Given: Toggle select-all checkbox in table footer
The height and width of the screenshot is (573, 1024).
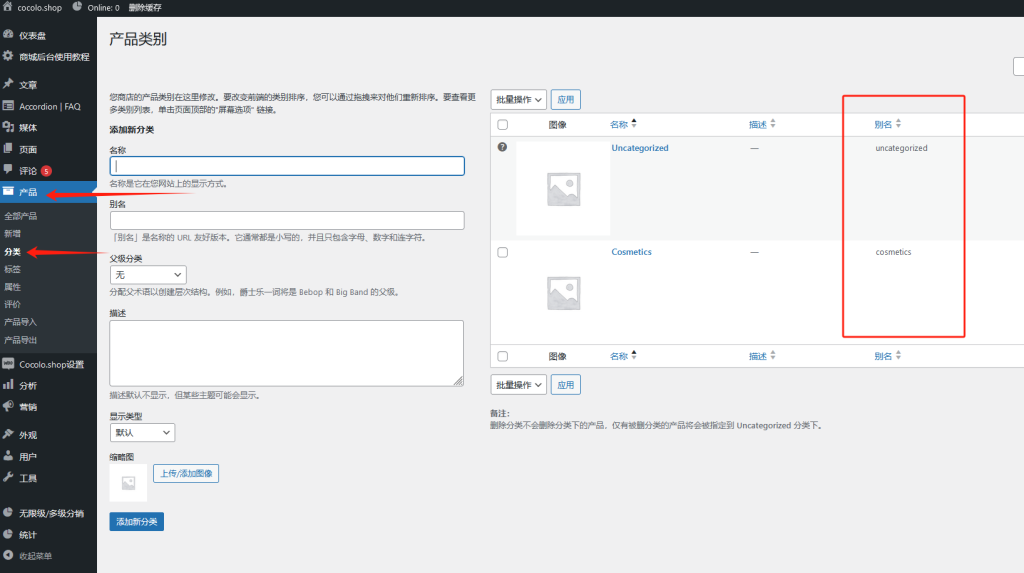Looking at the screenshot, I should click(x=502, y=356).
